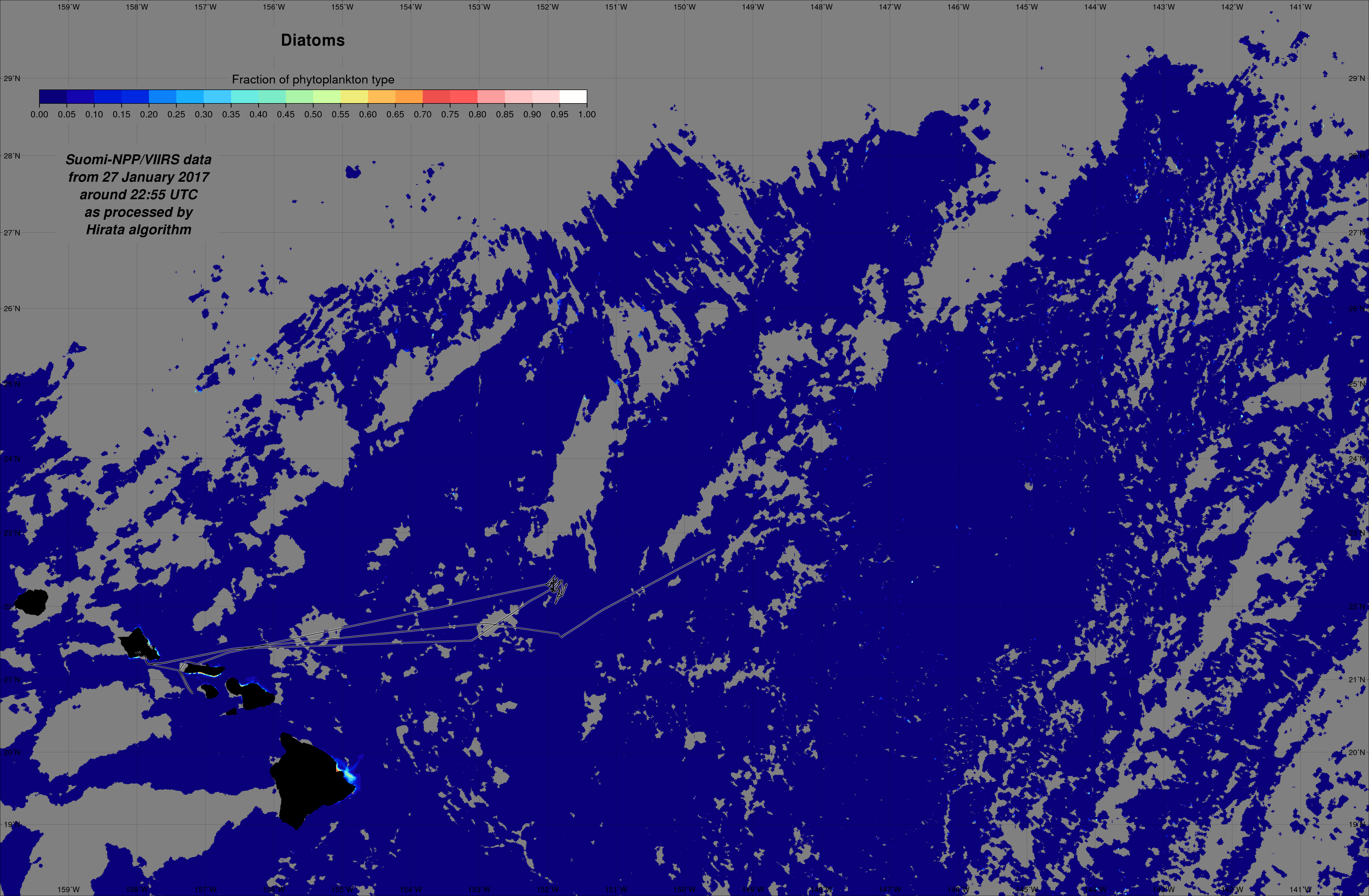Click the 26°N label on the left axis
The image size is (1369, 896).
click(11, 308)
